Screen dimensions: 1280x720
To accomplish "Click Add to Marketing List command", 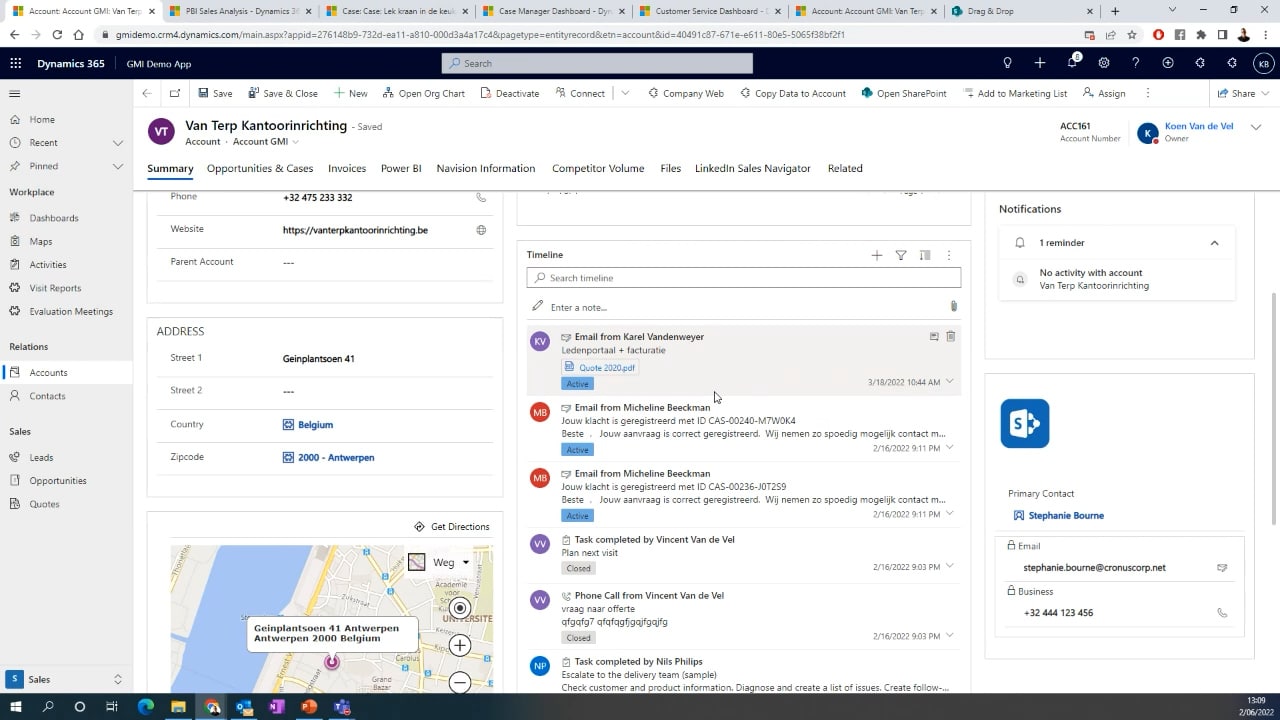I will (1016, 93).
